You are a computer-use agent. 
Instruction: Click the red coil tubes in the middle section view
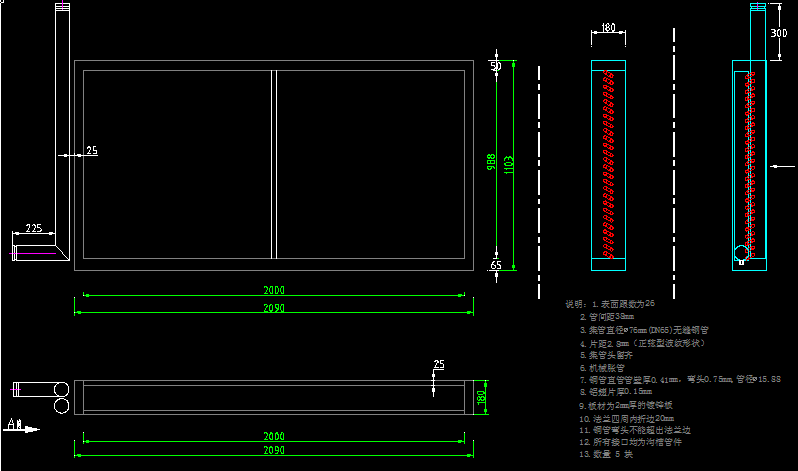point(609,165)
